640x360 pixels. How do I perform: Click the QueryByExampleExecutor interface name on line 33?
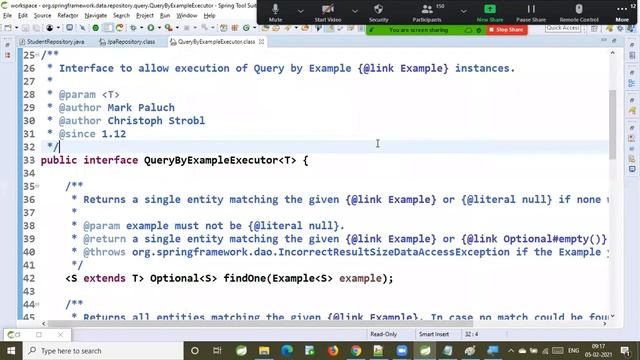click(x=211, y=160)
